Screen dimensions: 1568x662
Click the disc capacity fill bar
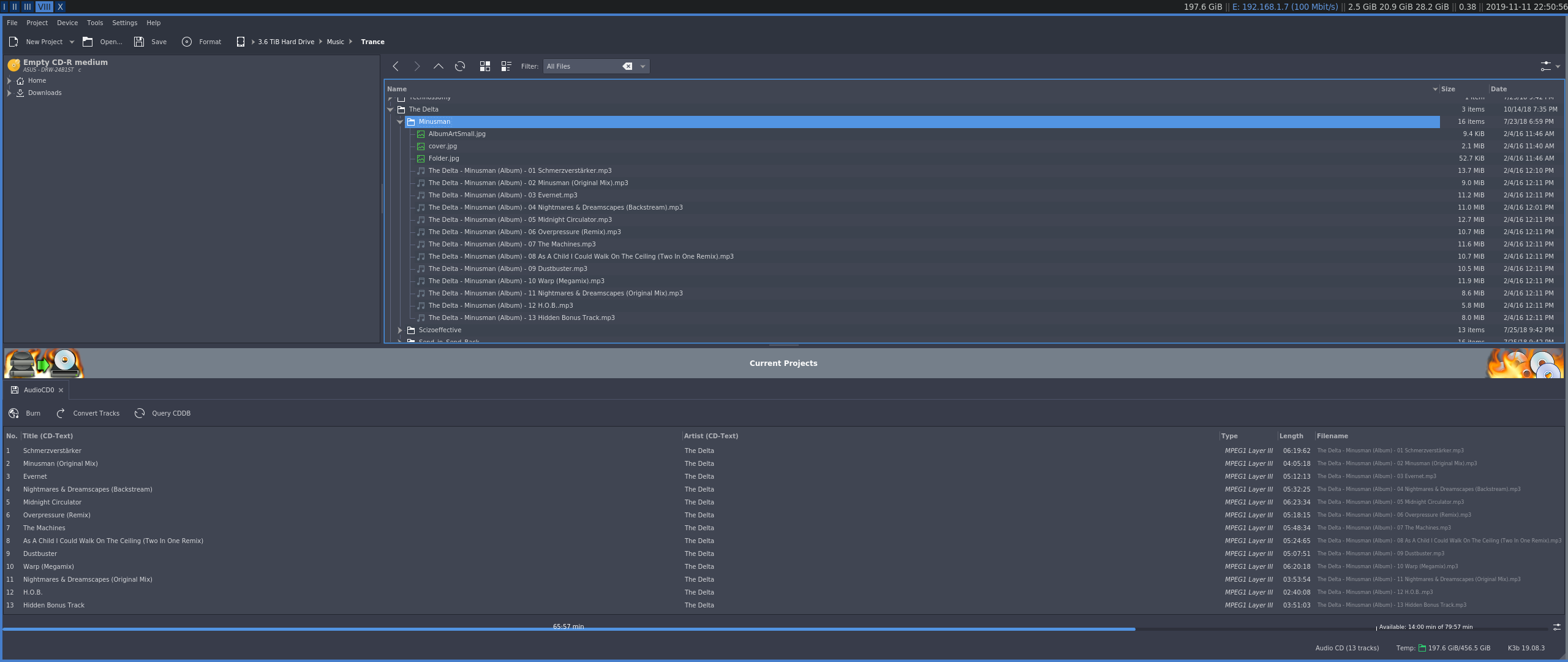pyautogui.click(x=568, y=630)
